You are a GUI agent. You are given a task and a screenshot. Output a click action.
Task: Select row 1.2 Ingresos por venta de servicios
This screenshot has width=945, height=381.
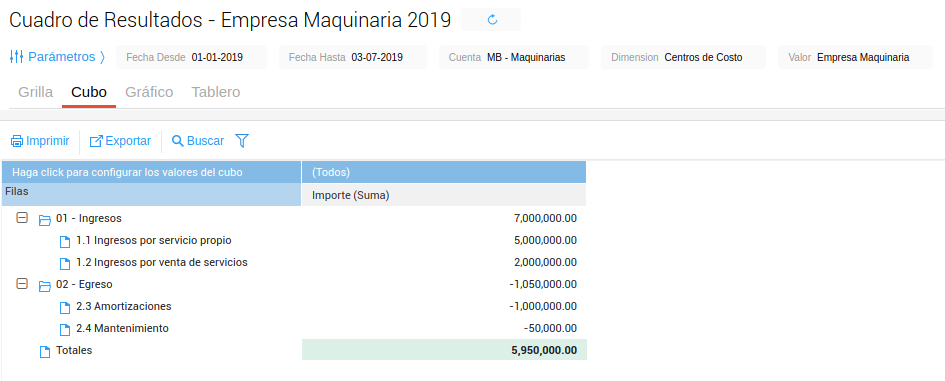162,263
